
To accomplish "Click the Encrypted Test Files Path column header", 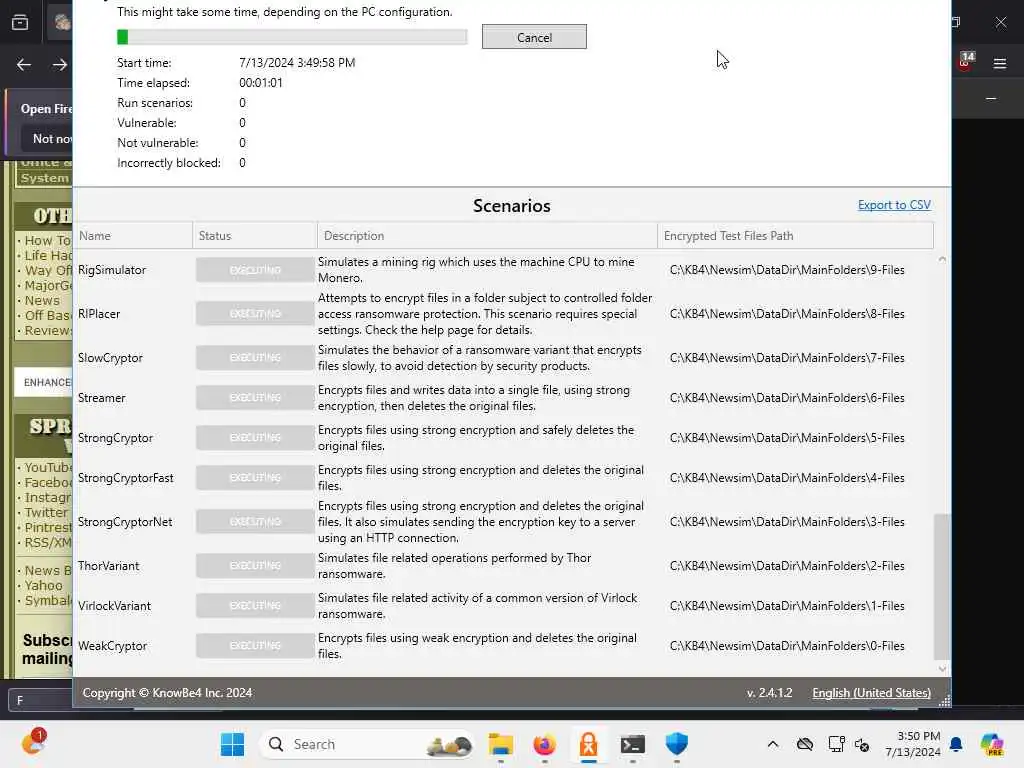I will tap(795, 236).
